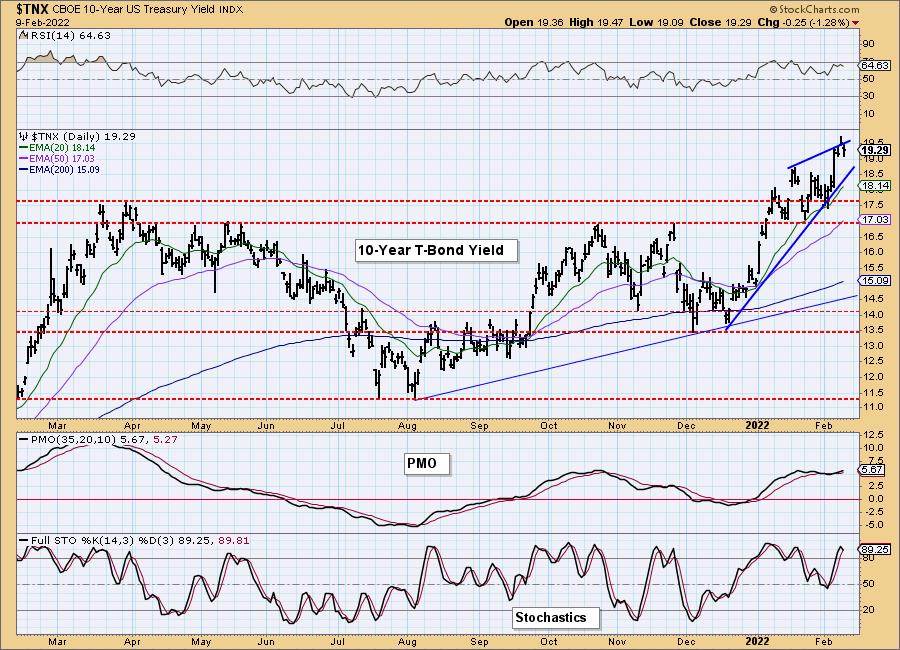Click the 'EMA(20) 18.14' legend entry
This screenshot has width=900, height=650.
tap(62, 148)
